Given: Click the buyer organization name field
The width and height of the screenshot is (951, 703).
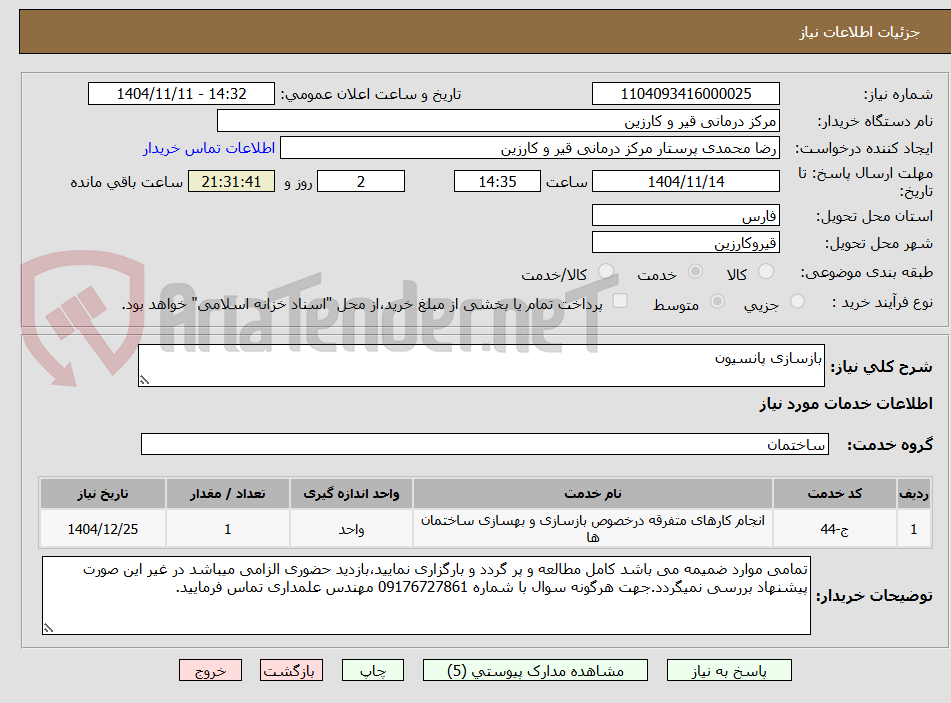Looking at the screenshot, I should (498, 121).
